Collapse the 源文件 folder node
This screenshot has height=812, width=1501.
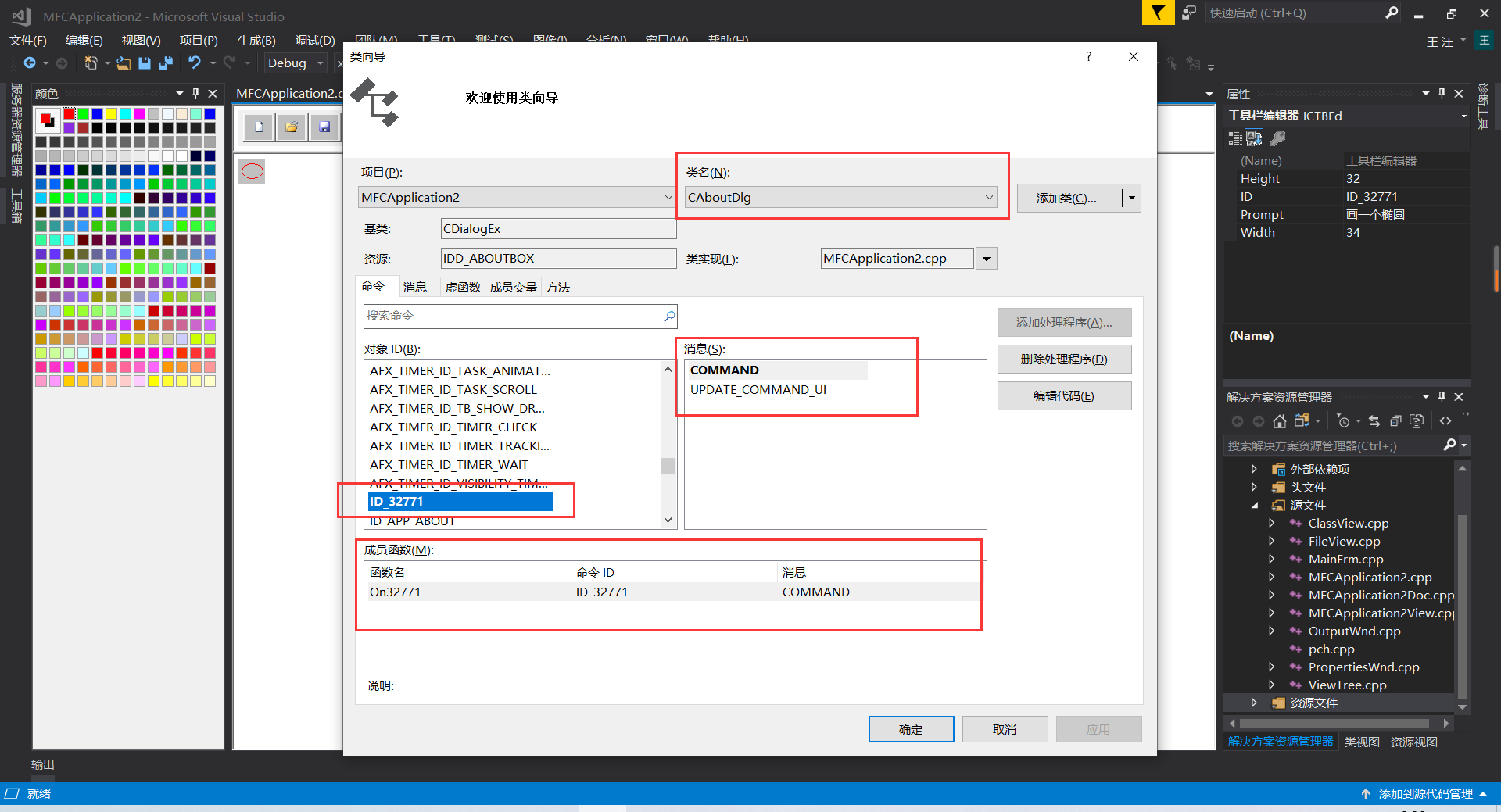click(x=1254, y=505)
